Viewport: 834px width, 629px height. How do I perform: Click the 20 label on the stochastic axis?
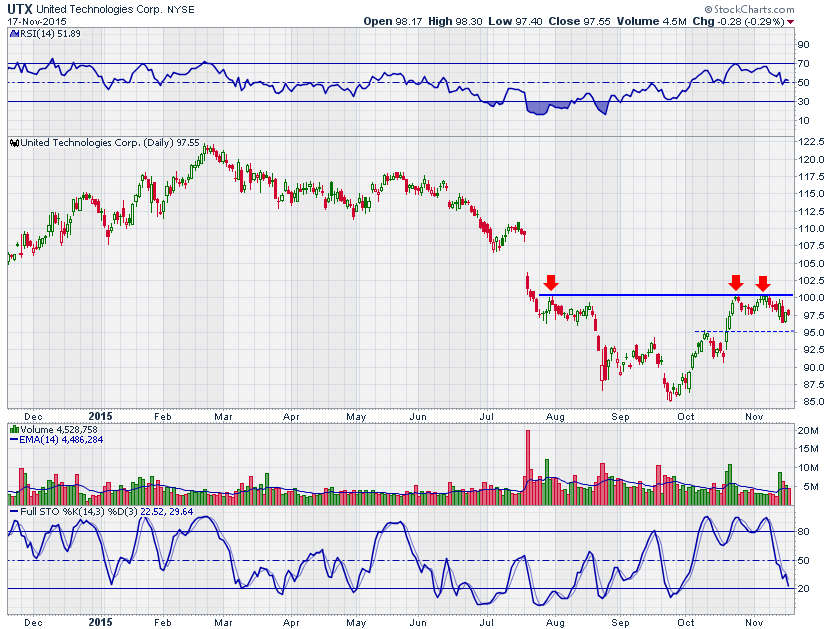pyautogui.click(x=803, y=589)
